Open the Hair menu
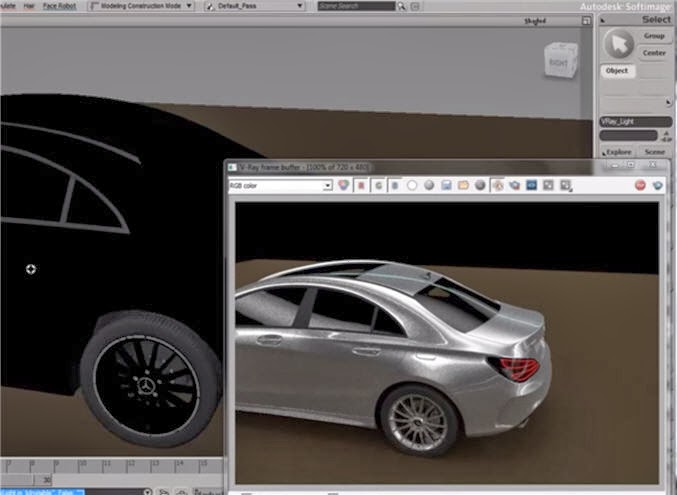 click(29, 6)
